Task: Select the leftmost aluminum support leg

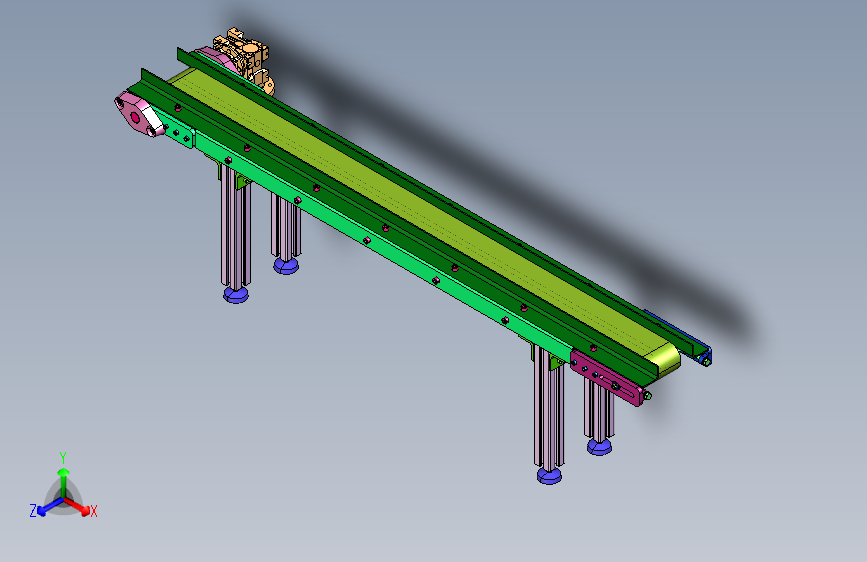Action: tap(236, 227)
